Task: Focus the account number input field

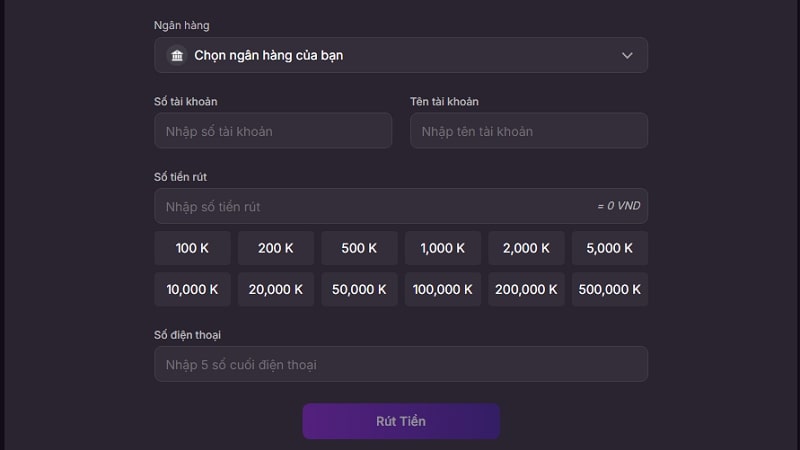Action: click(273, 131)
